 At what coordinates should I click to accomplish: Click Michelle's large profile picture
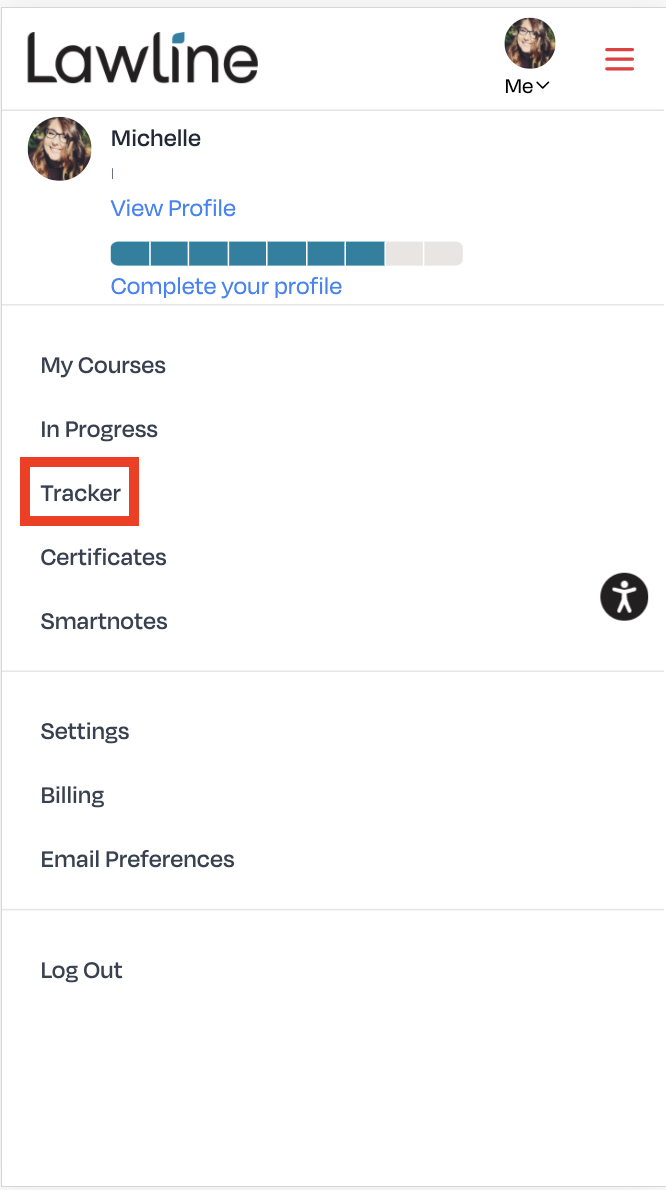click(x=60, y=149)
